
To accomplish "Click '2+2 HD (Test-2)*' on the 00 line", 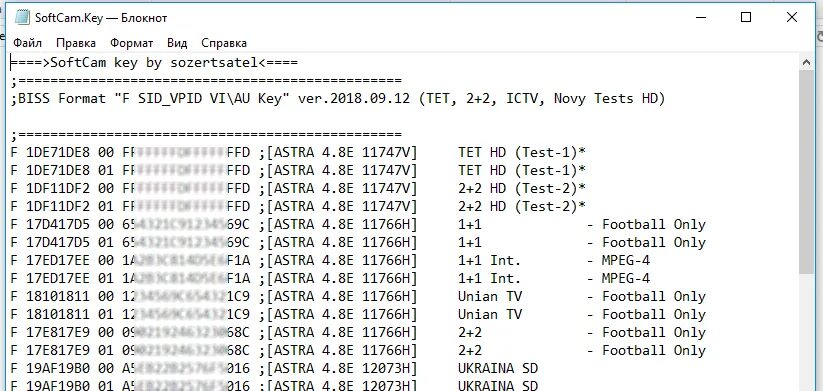I will coord(522,188).
